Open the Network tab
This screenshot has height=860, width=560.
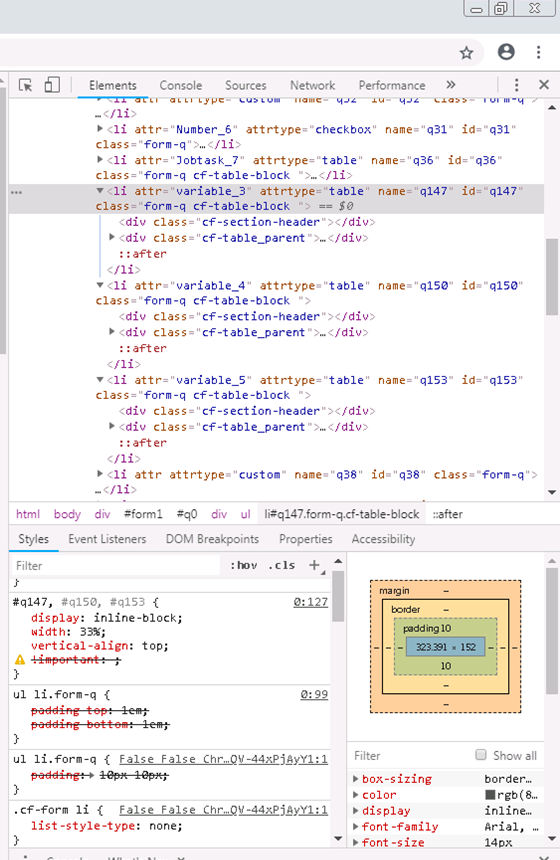click(312, 86)
